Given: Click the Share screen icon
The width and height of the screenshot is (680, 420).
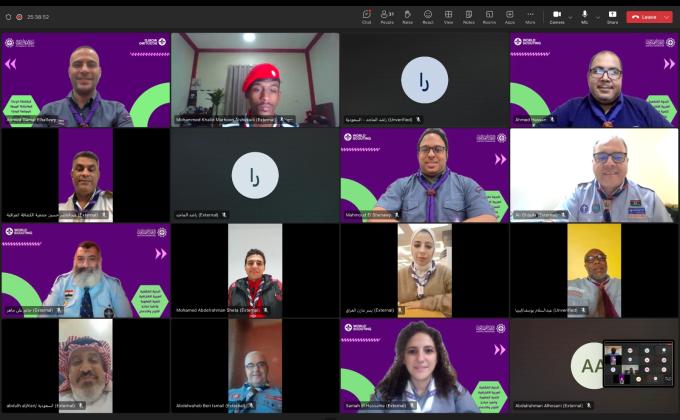Looking at the screenshot, I should pyautogui.click(x=612, y=16).
